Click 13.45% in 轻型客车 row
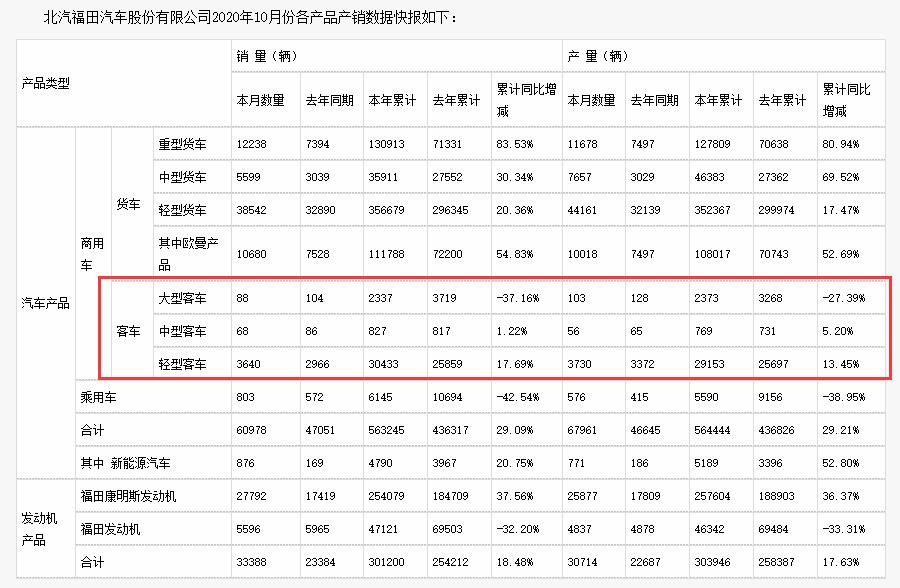The image size is (900, 588). (840, 364)
